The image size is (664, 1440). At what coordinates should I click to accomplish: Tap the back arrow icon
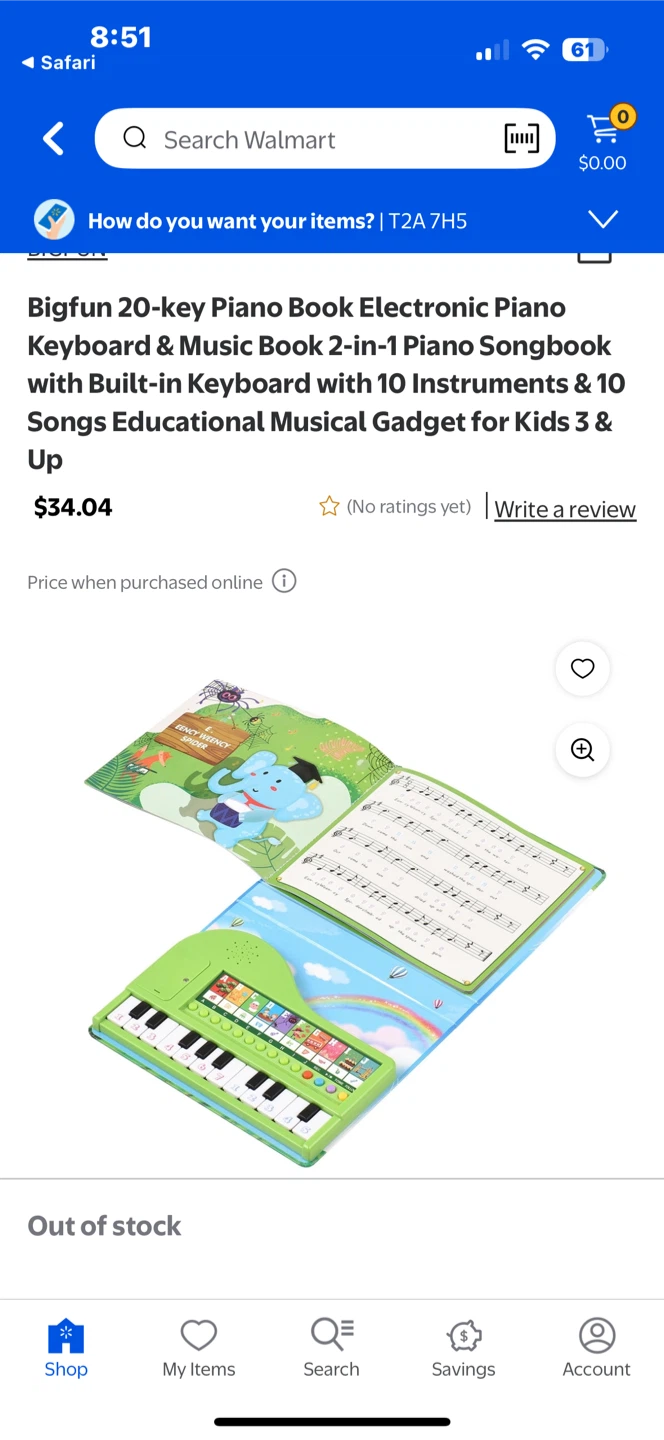click(54, 139)
